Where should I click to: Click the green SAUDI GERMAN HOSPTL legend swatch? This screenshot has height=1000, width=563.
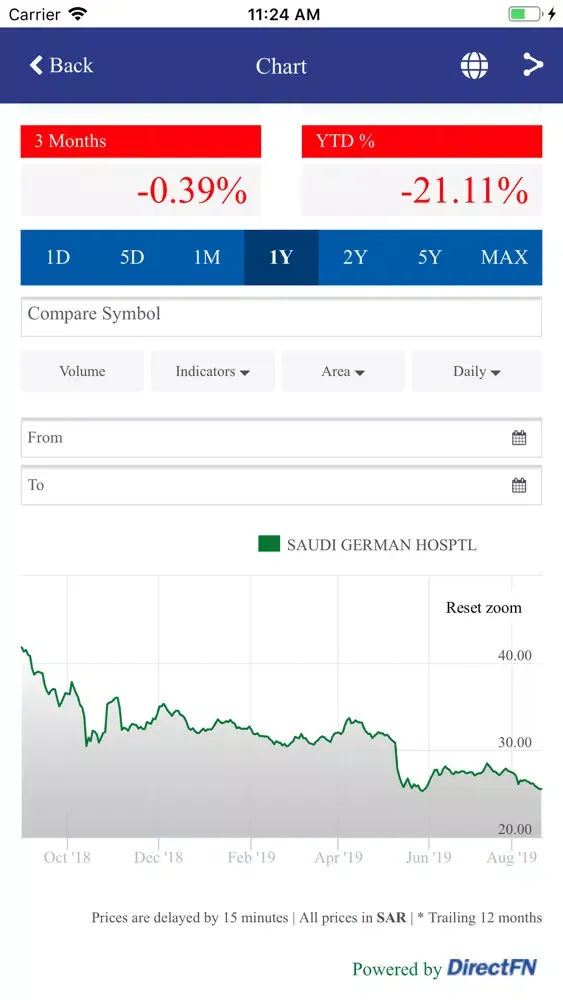point(269,544)
